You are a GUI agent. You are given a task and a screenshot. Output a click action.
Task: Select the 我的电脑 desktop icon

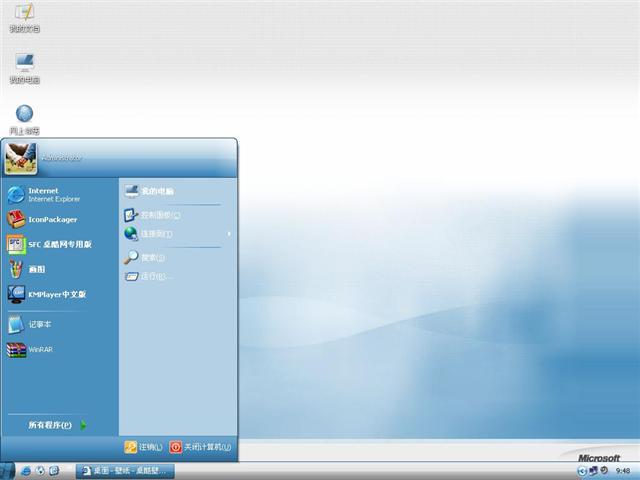click(24, 68)
